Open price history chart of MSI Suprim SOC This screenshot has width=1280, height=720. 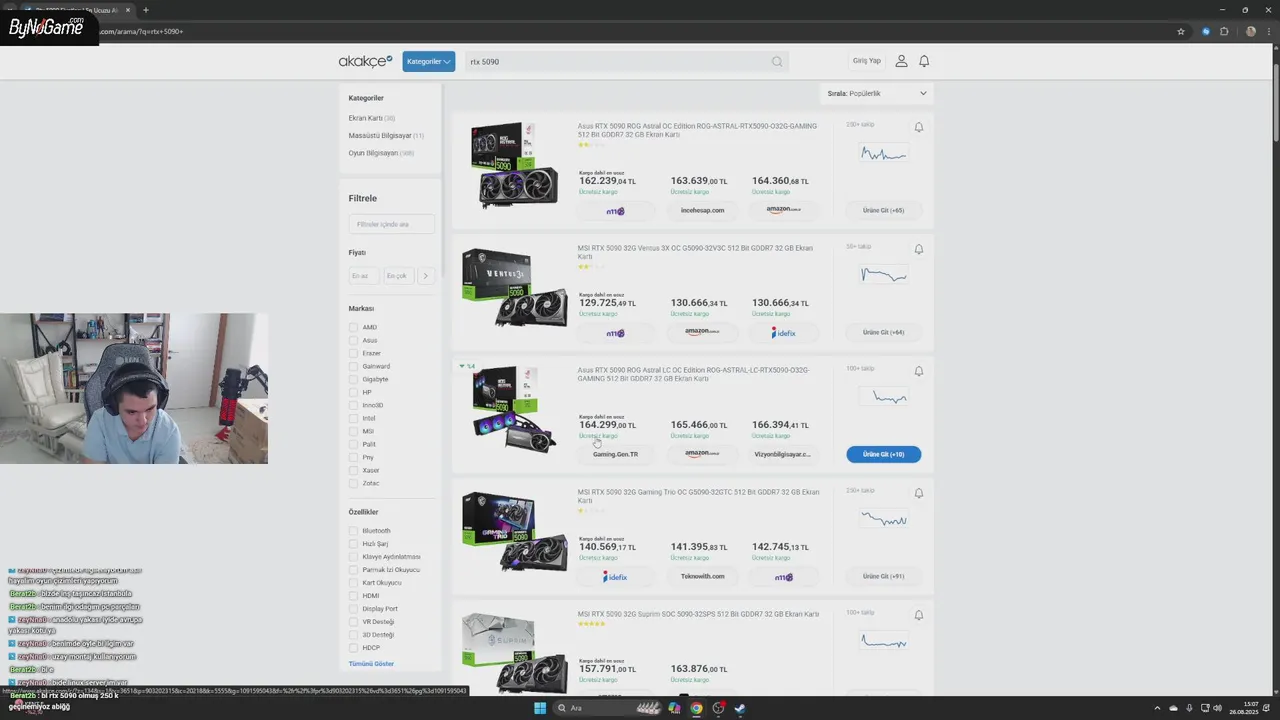click(x=884, y=641)
